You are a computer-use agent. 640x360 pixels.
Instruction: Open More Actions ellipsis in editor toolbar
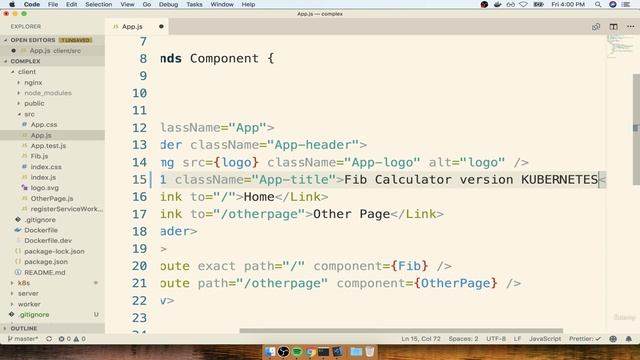click(631, 27)
